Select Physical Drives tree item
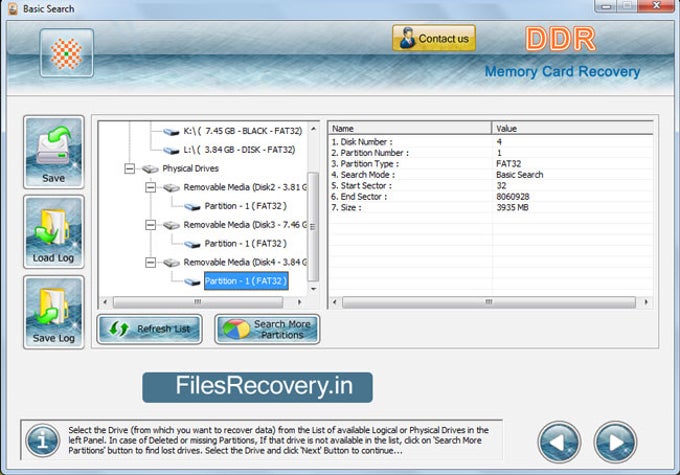 190,168
